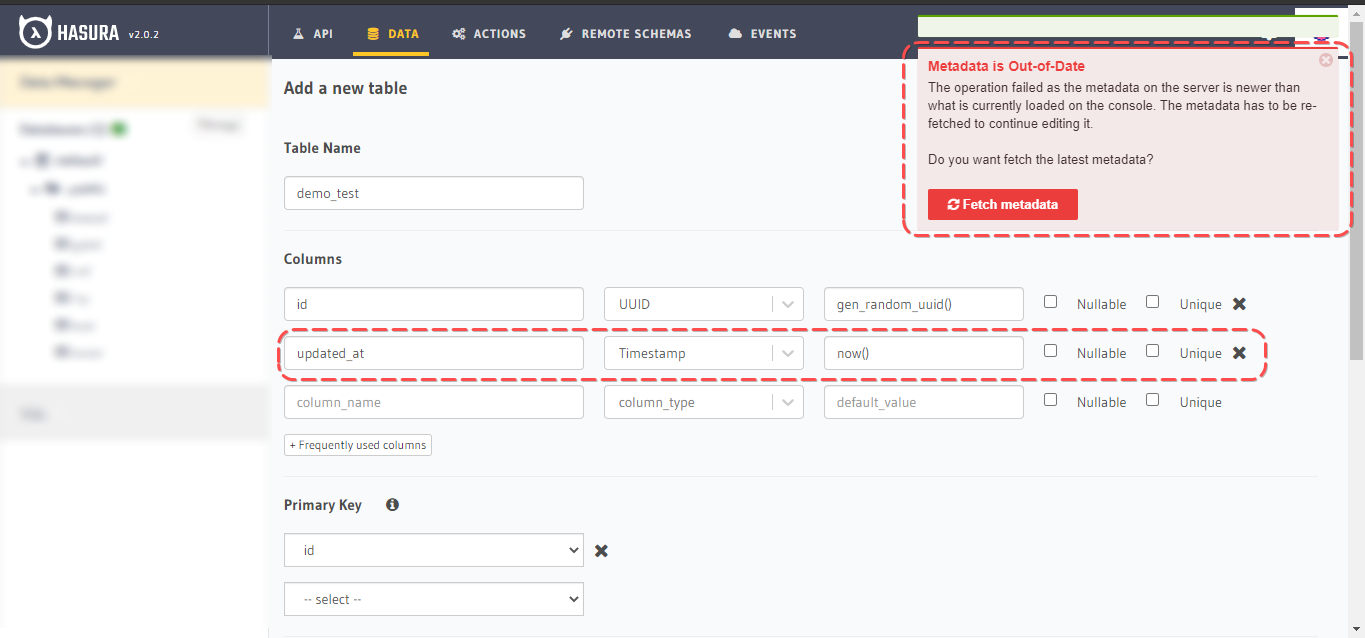The image size is (1365, 638).
Task: Toggle Nullable for the id column
Action: tap(1050, 301)
